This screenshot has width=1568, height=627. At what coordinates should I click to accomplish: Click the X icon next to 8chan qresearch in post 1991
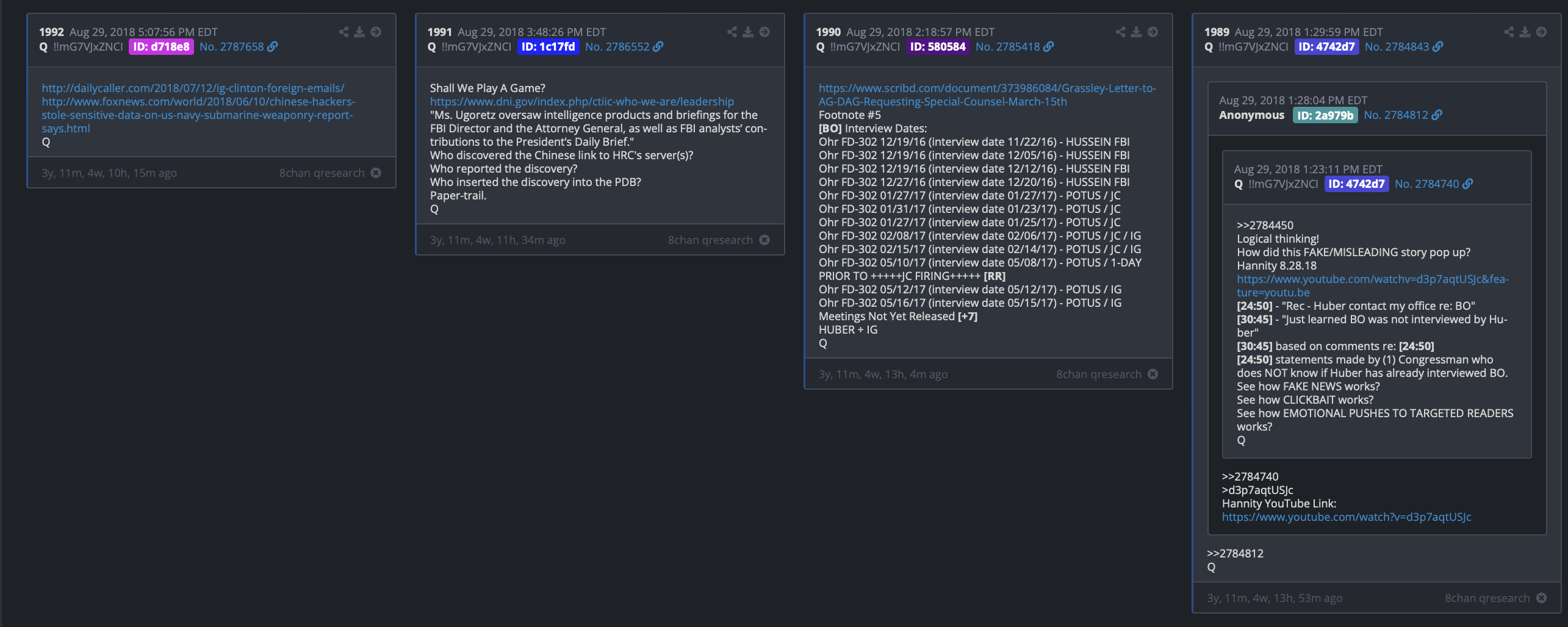(x=764, y=240)
